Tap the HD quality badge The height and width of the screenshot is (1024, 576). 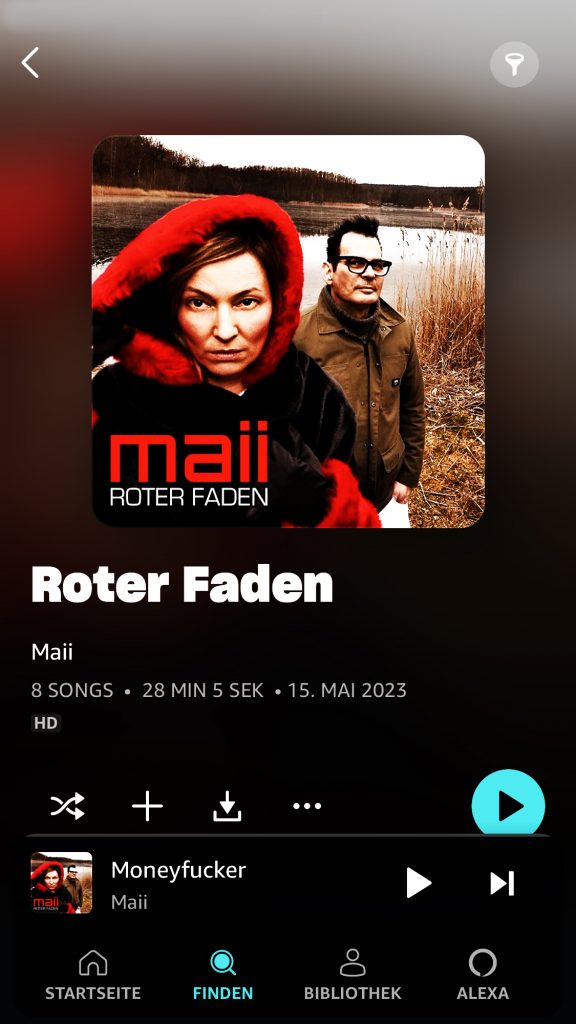pyautogui.click(x=46, y=723)
